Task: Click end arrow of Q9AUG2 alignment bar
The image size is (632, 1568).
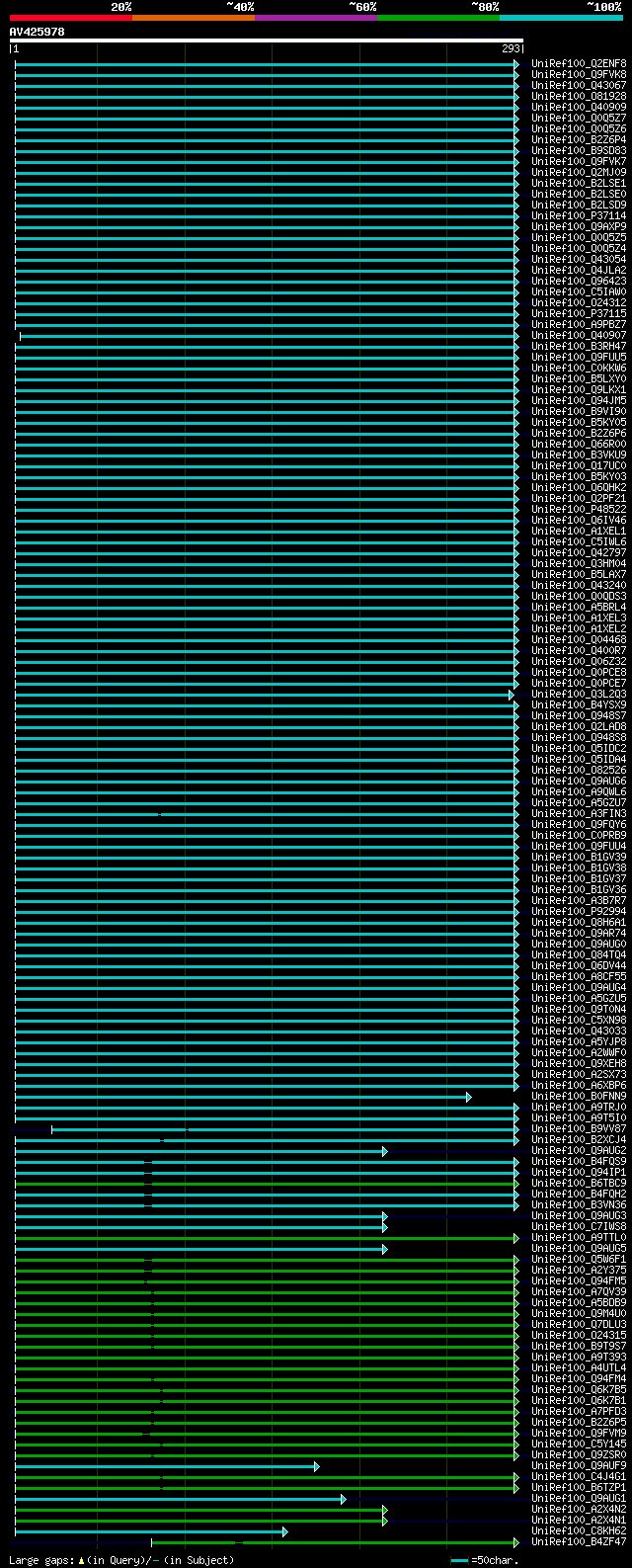Action: coord(385,1151)
